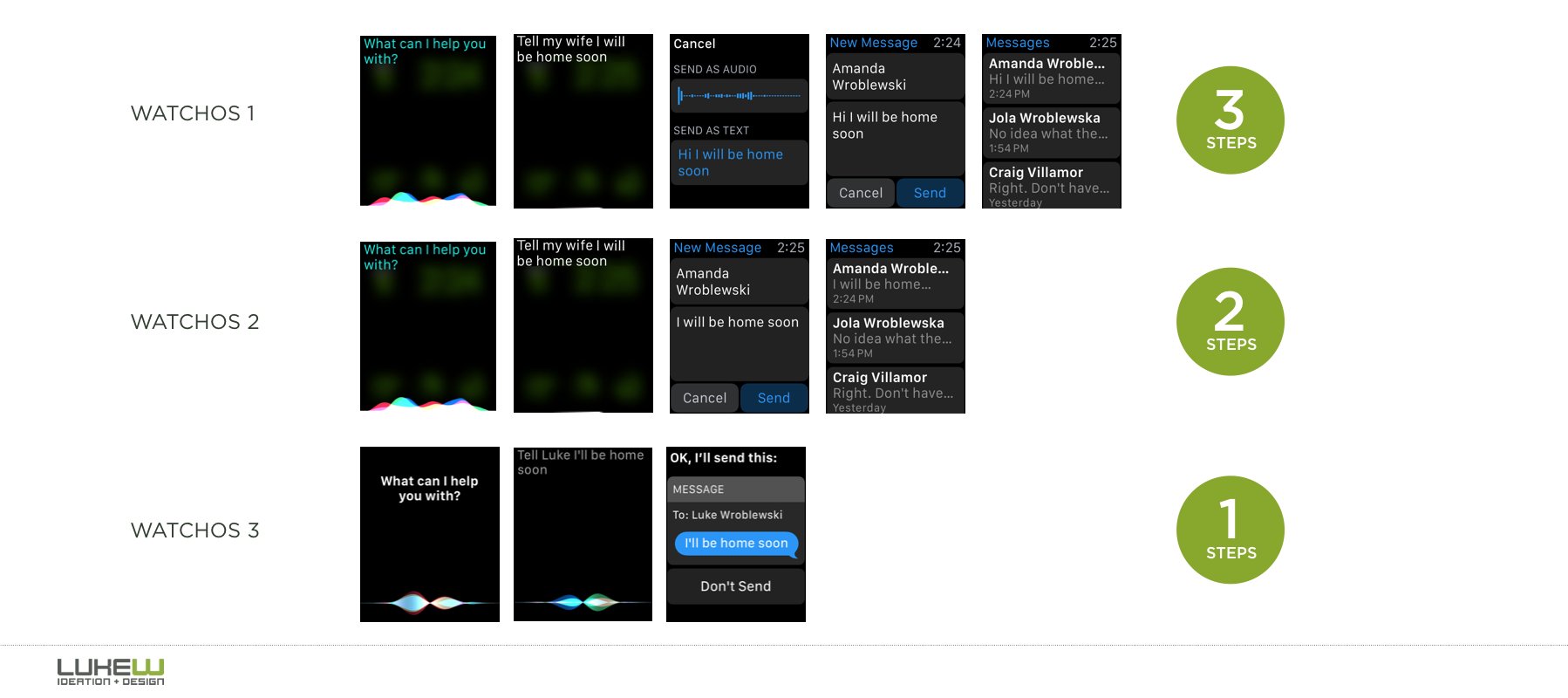1568x698 pixels.
Task: Click the LukeW Ideation + Design logo
Action: tap(111, 672)
